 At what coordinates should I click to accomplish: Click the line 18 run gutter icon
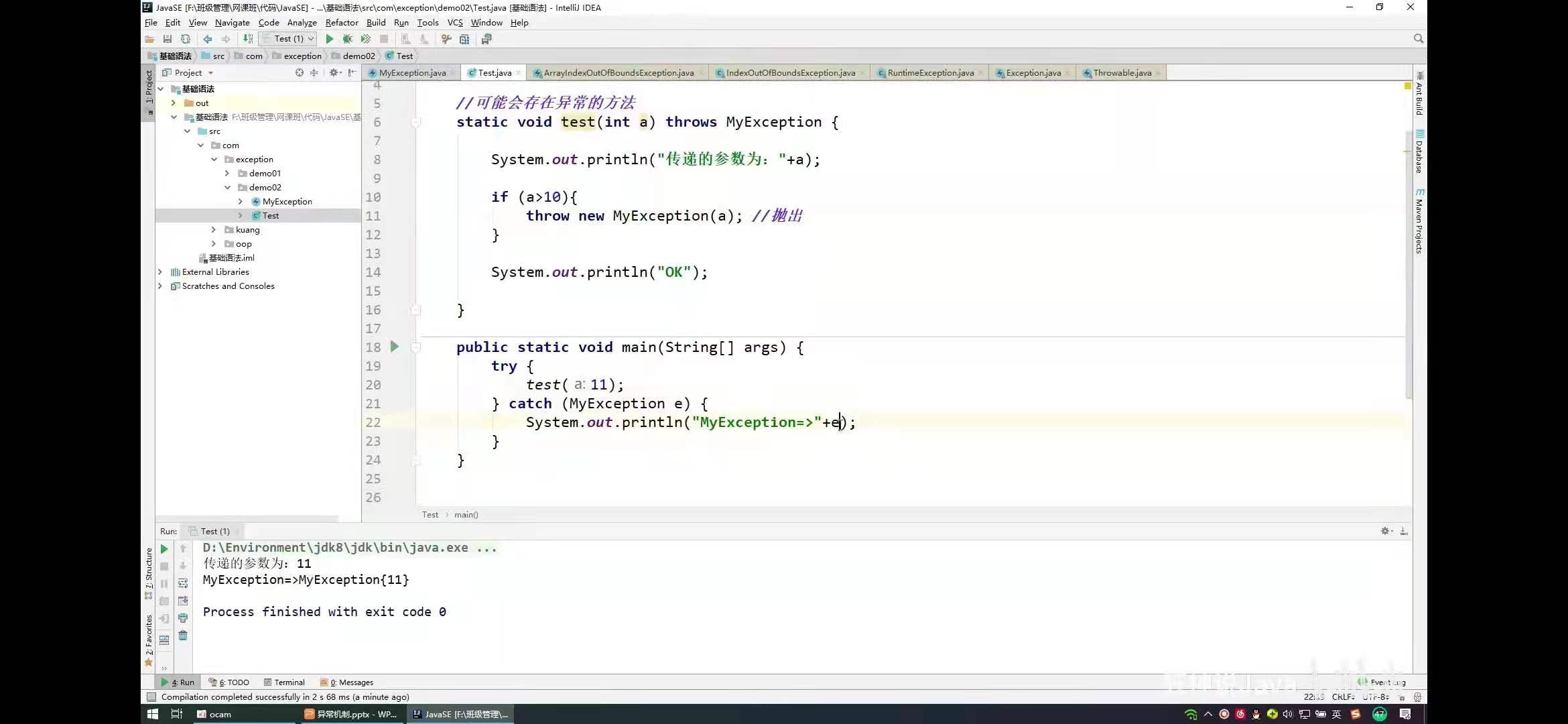point(395,347)
